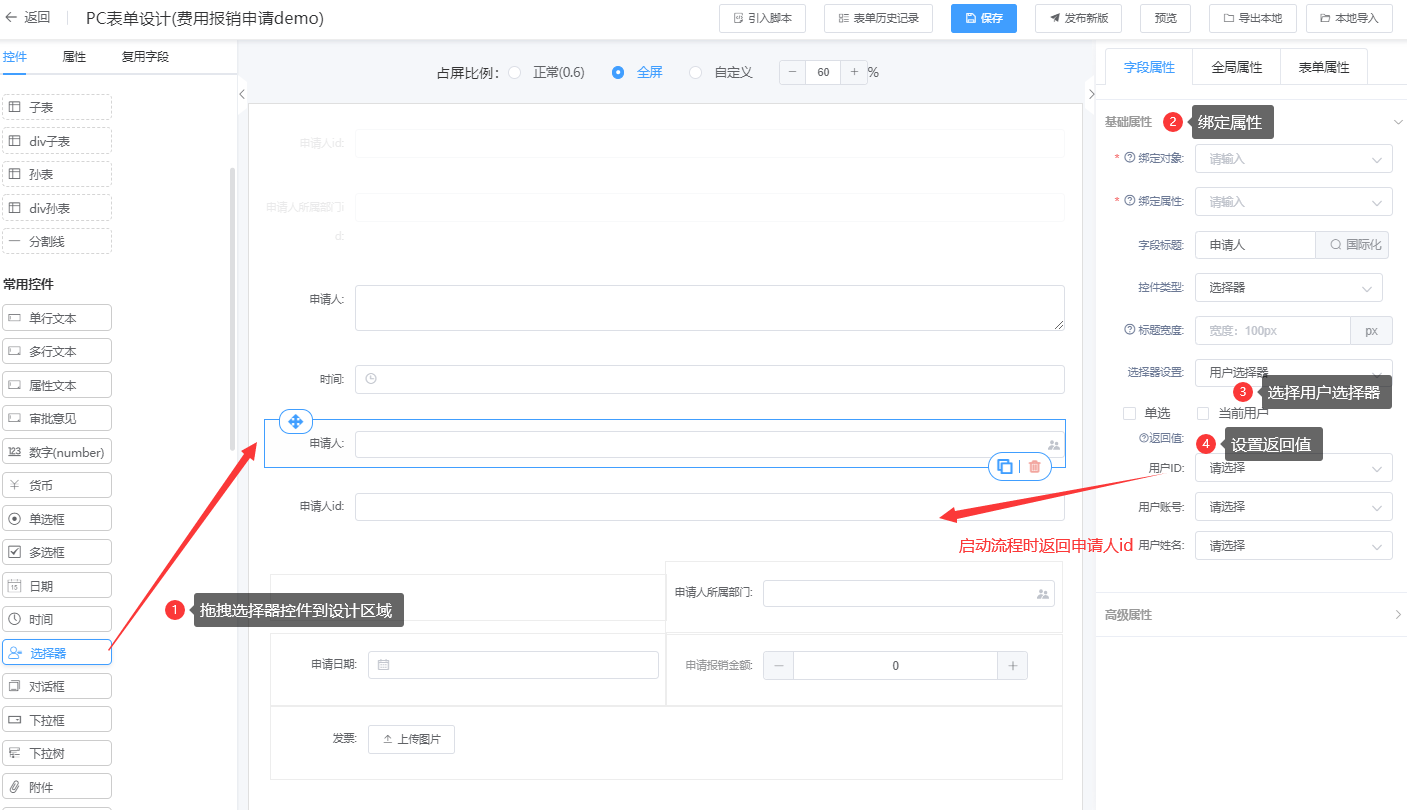Viewport: 1407px width, 810px height.
Task: Click the calendar icon in 申请日期 field
Action: pyautogui.click(x=383, y=665)
